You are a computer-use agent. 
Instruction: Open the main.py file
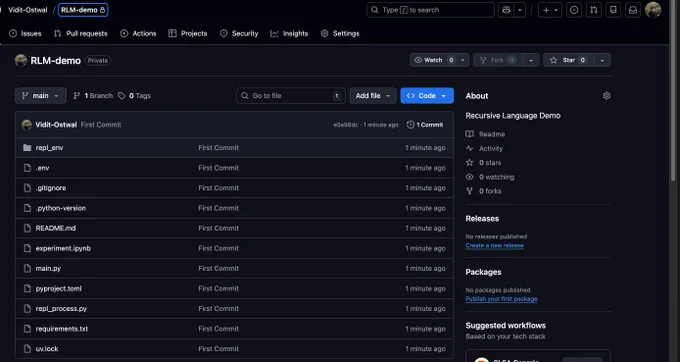[x=48, y=268]
